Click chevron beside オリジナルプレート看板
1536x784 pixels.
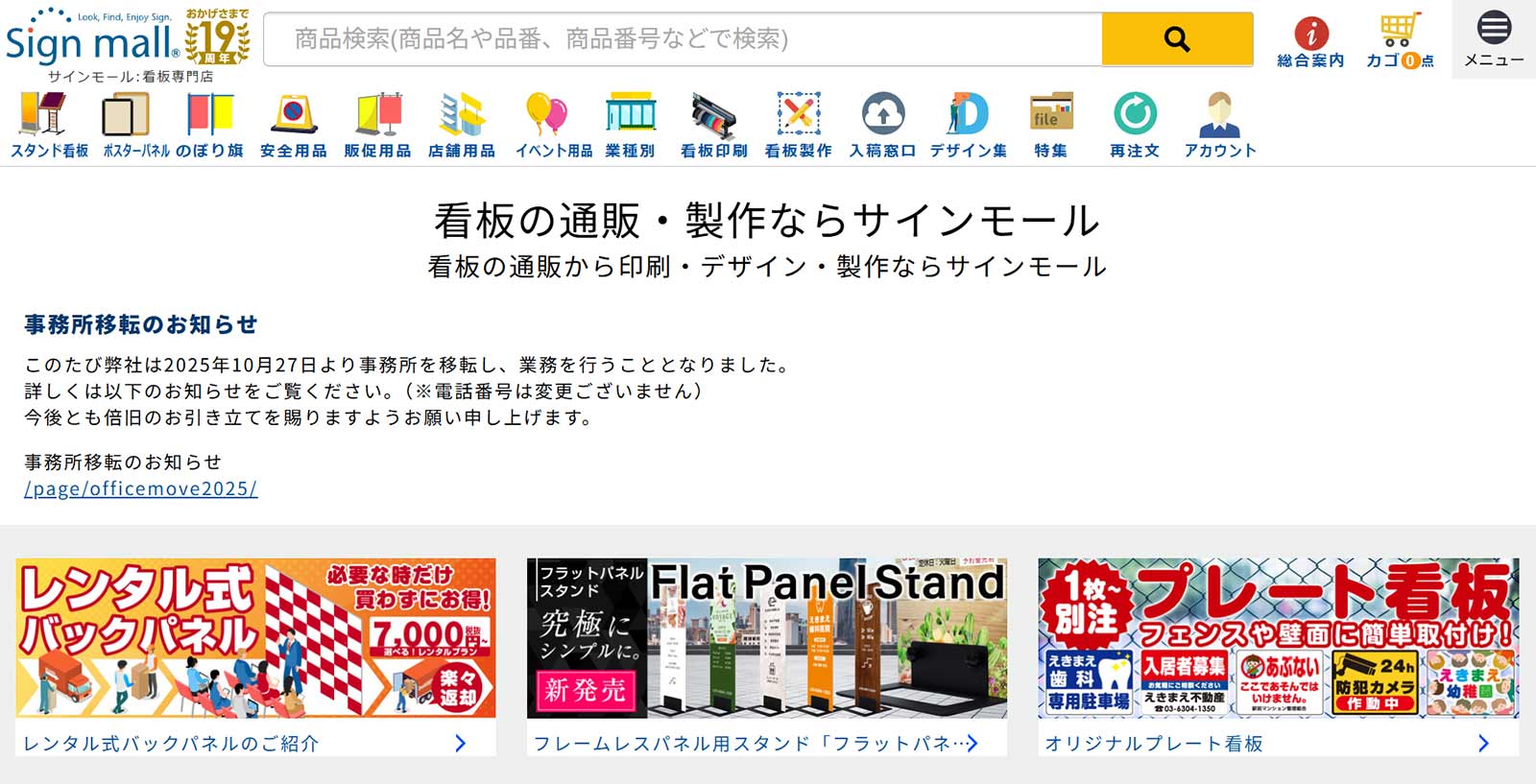point(1483,744)
